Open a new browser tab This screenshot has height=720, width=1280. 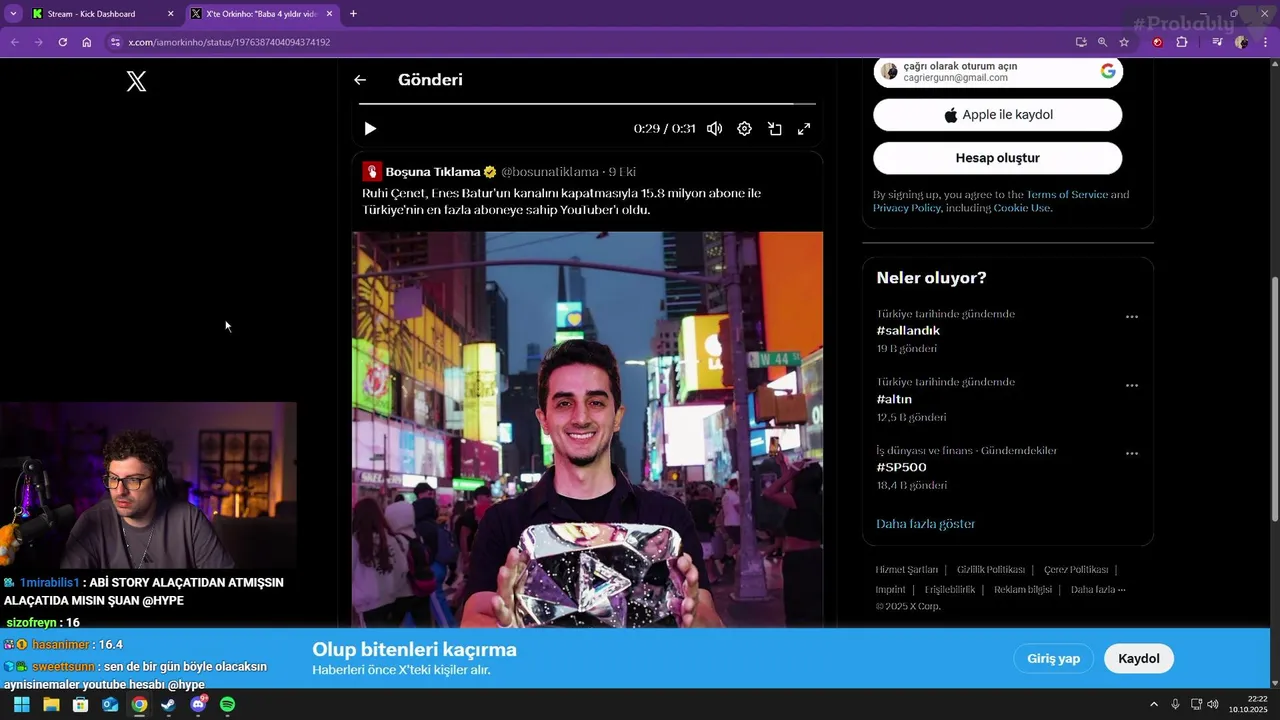tap(353, 14)
